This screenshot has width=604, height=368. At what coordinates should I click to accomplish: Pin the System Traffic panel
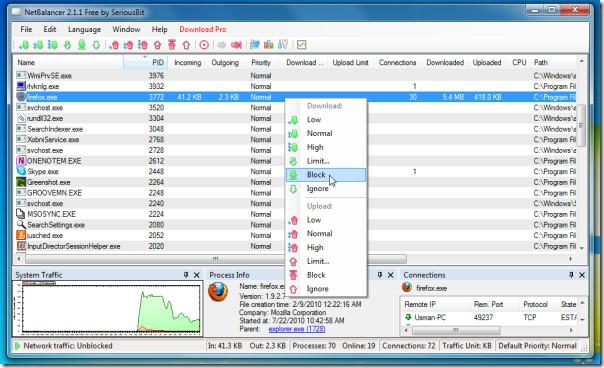186,275
